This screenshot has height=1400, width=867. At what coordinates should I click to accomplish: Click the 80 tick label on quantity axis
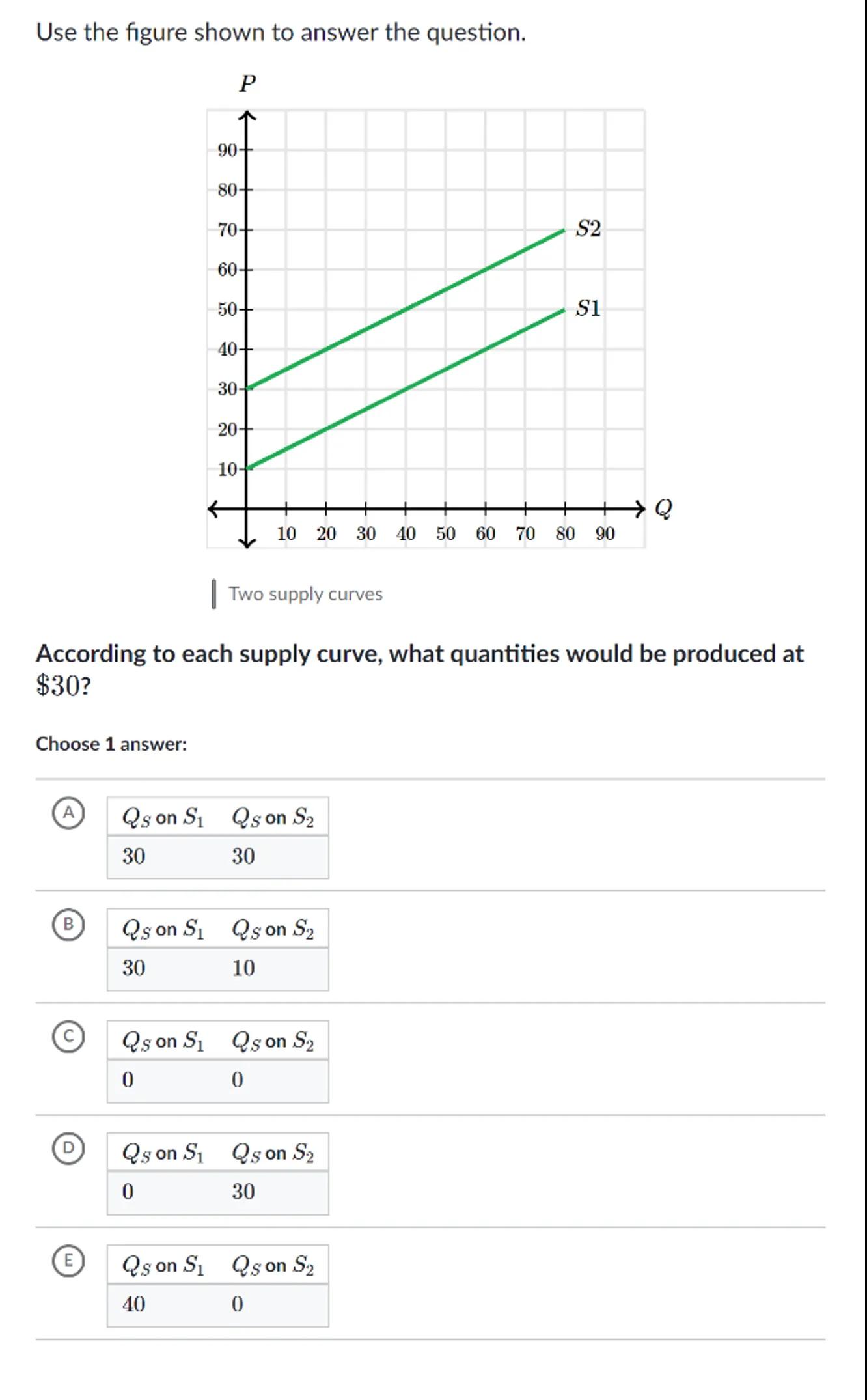pos(565,534)
